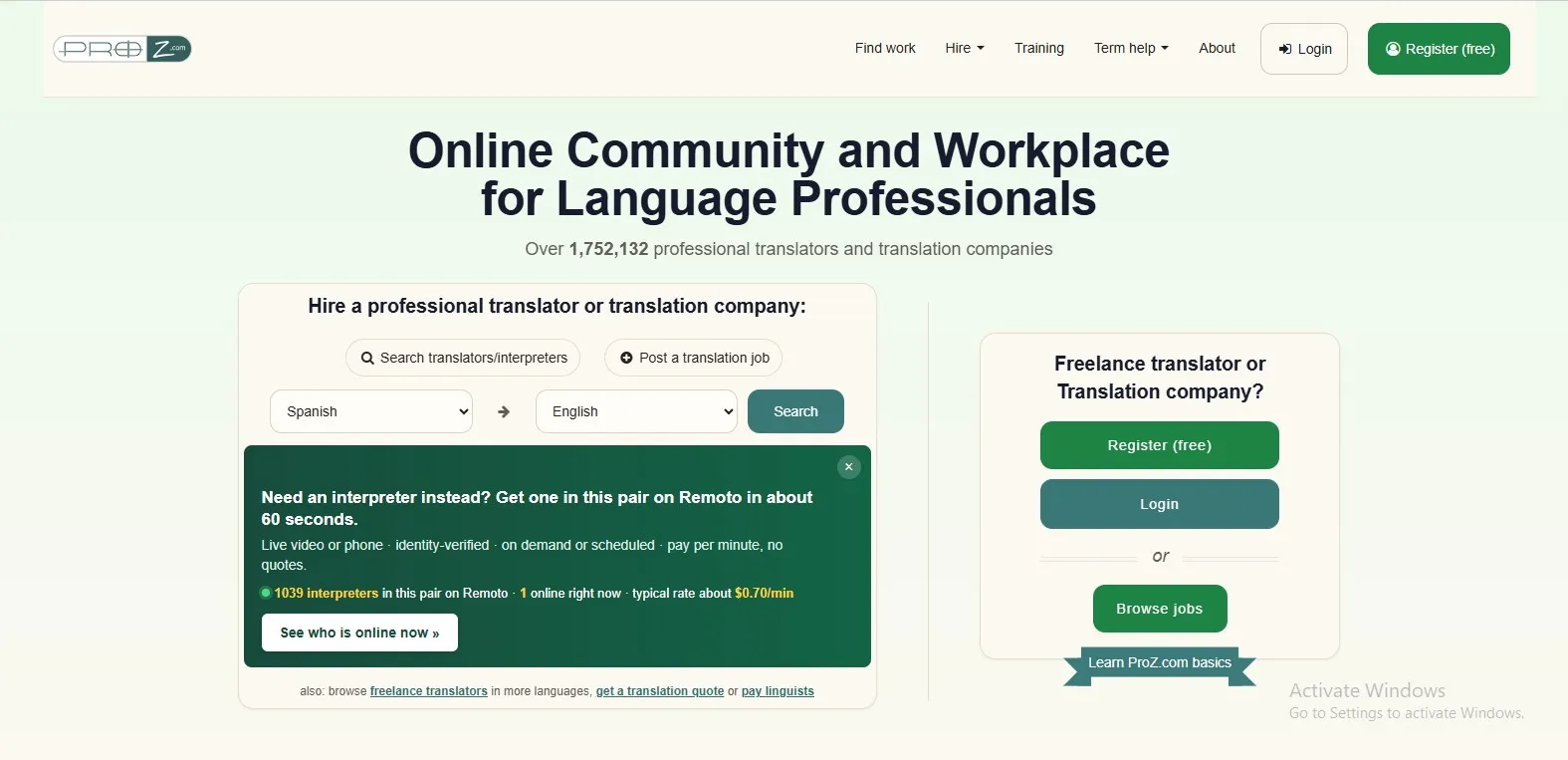Open the Find work menu item
This screenshot has width=1568, height=760.
coord(885,48)
